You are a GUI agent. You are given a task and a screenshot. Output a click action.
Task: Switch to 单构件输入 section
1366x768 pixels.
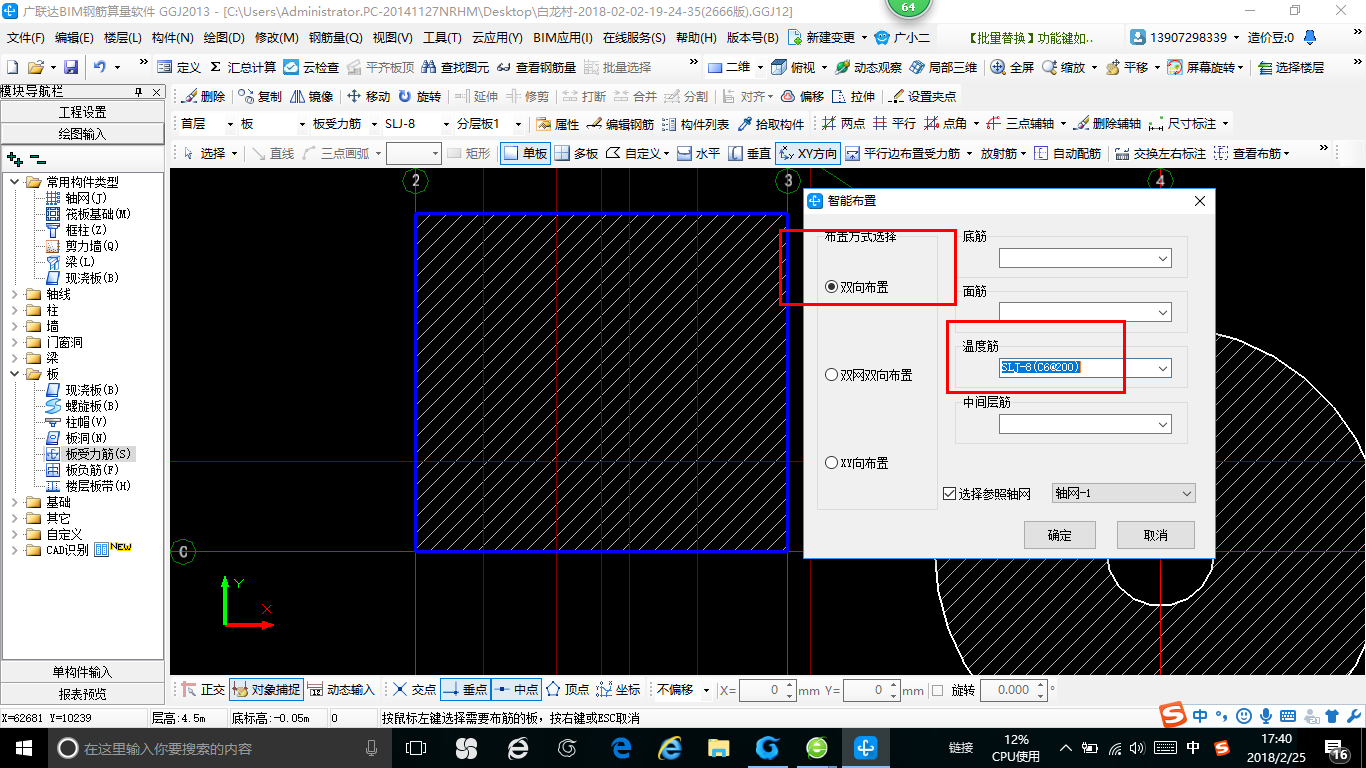pyautogui.click(x=82, y=672)
